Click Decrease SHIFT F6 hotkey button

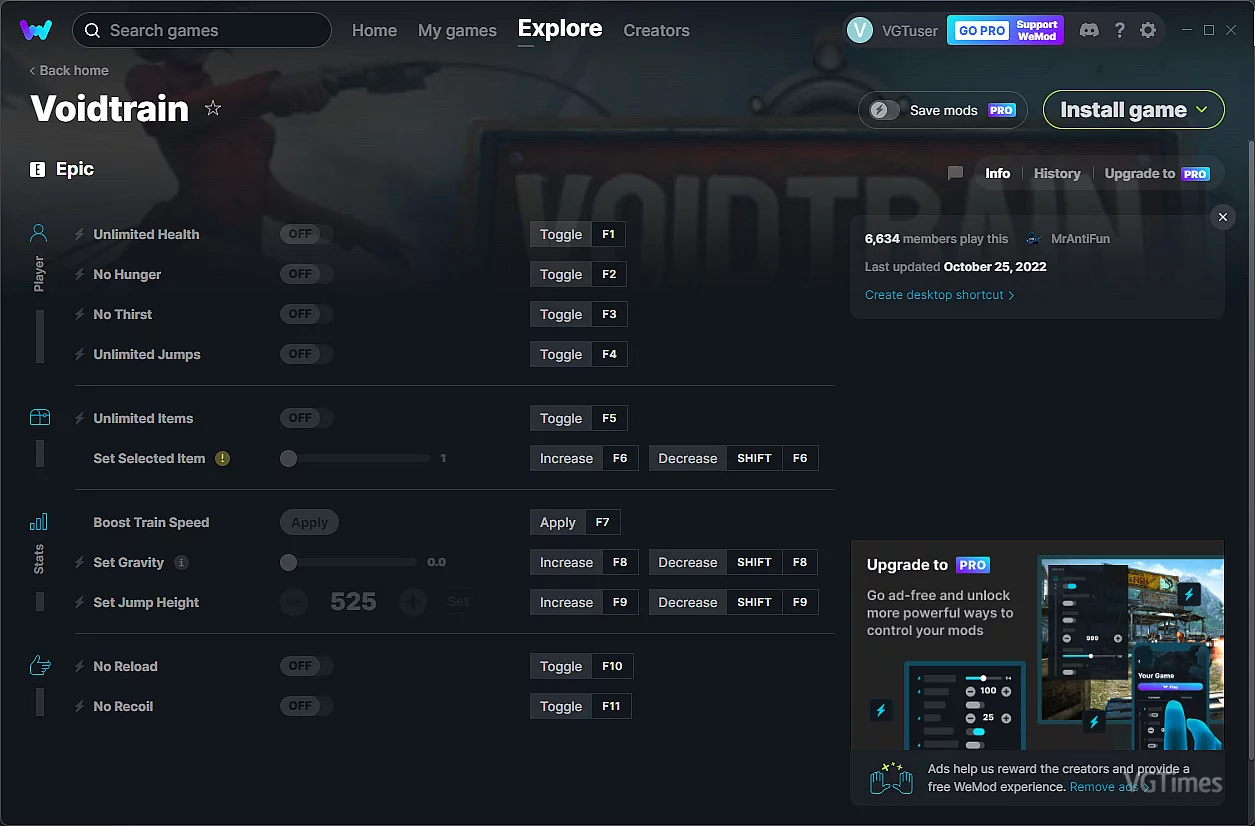click(x=733, y=458)
